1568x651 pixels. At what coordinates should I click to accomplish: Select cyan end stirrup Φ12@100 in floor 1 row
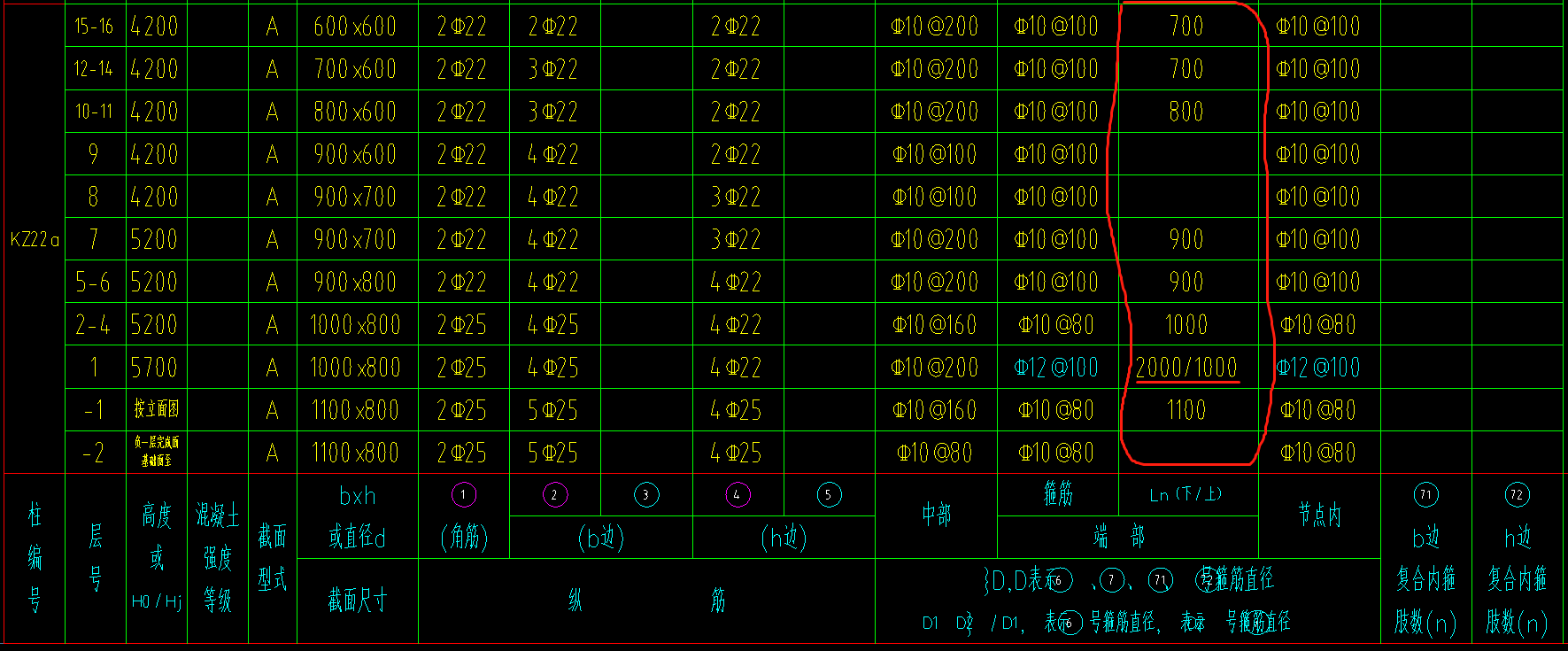coord(1056,368)
